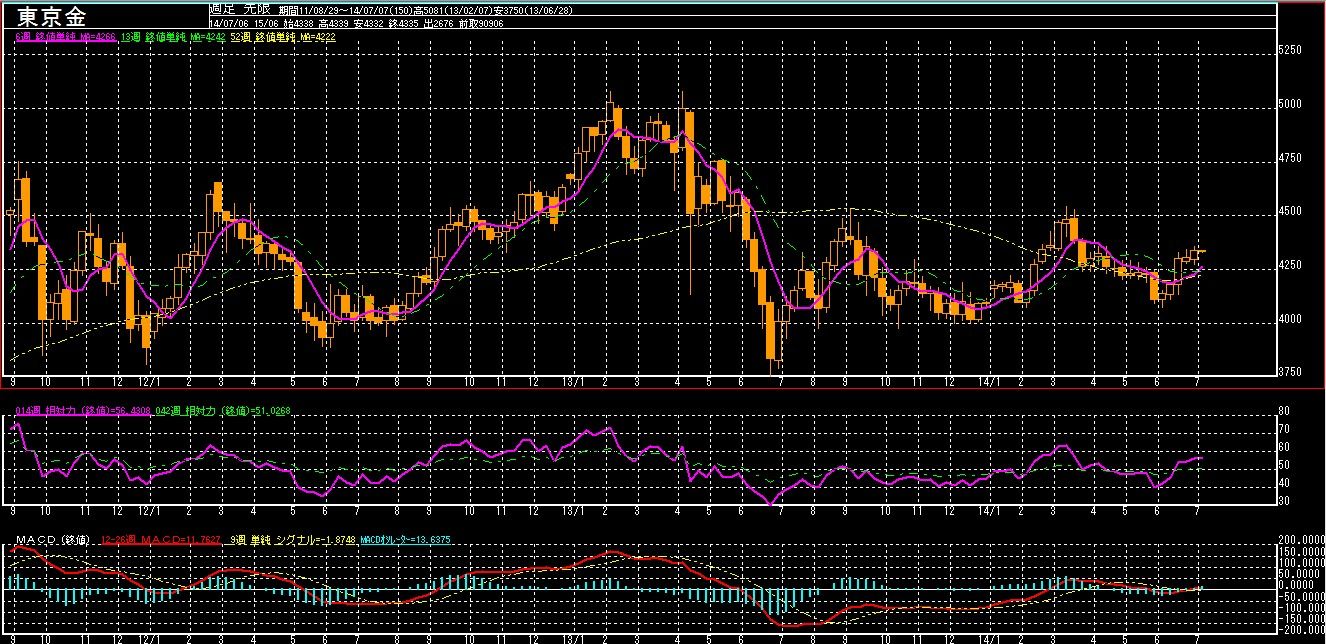This screenshot has width=1326, height=644.
Task: Click the 9週 単純 シグナル legend
Action: [x=291, y=540]
